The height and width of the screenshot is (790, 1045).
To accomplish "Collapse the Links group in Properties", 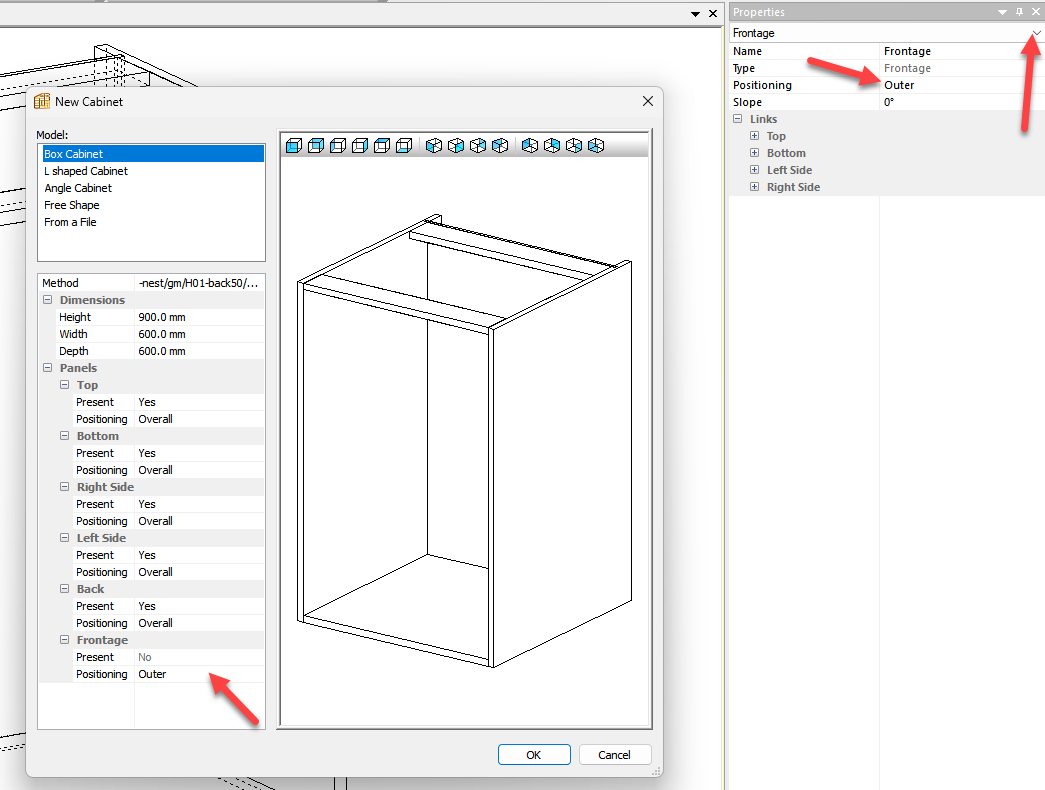I will 738,119.
